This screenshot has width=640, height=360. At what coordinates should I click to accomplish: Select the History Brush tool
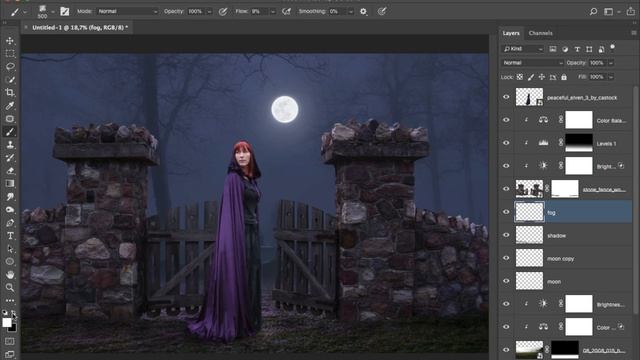click(x=10, y=158)
